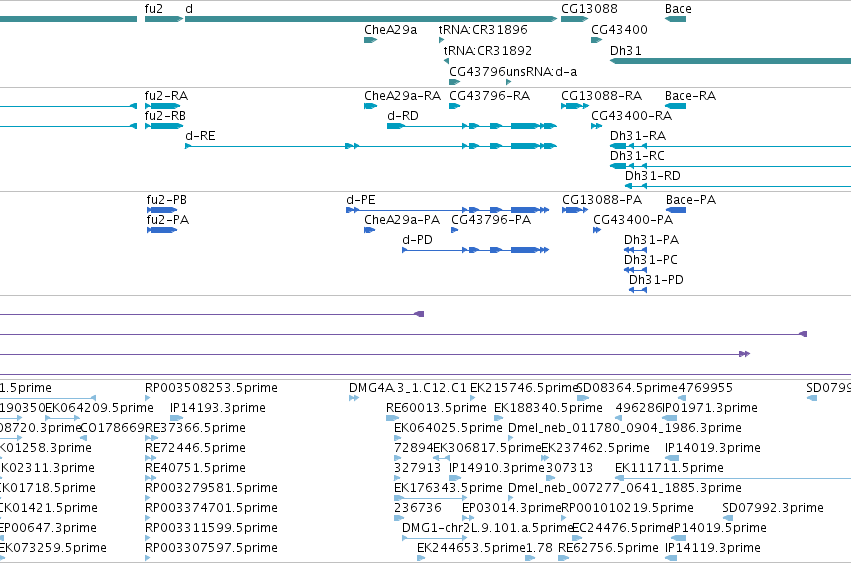Select the EK237462.5prime EST
The image size is (851, 563).
tap(545, 458)
